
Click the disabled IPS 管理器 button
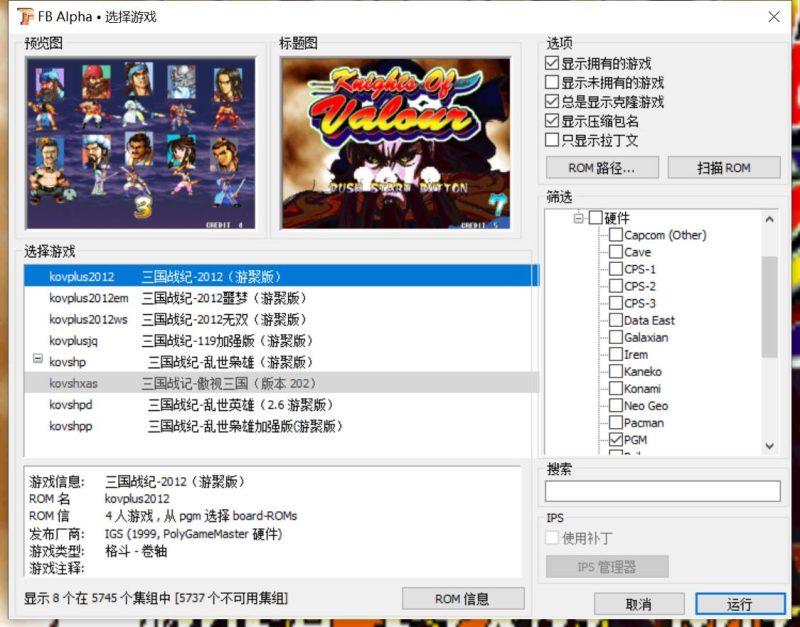(607, 567)
